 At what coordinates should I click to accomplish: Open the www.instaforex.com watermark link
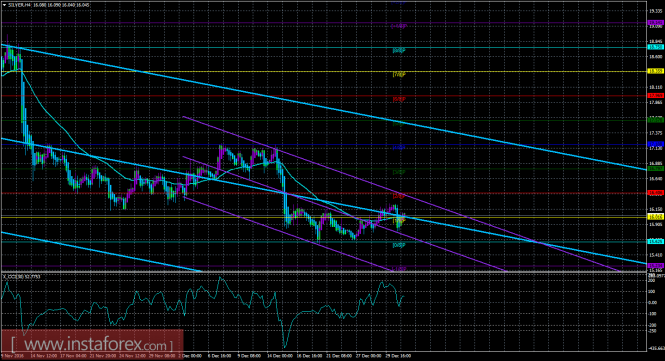pyautogui.click(x=92, y=344)
